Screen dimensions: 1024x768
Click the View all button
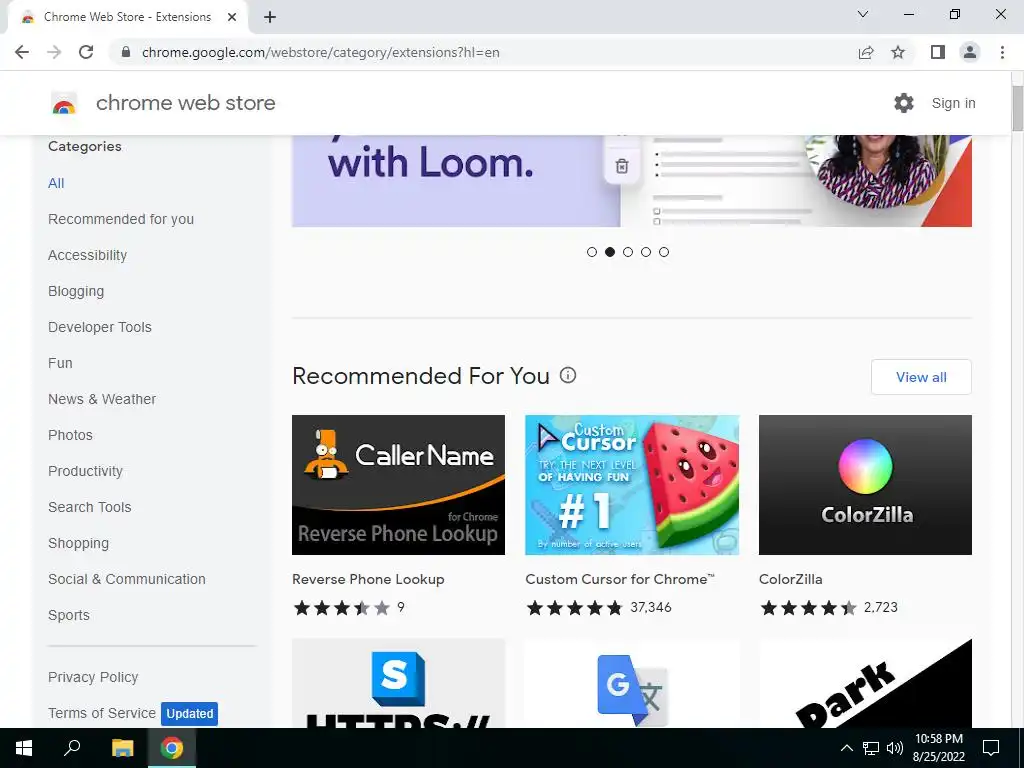coord(921,377)
